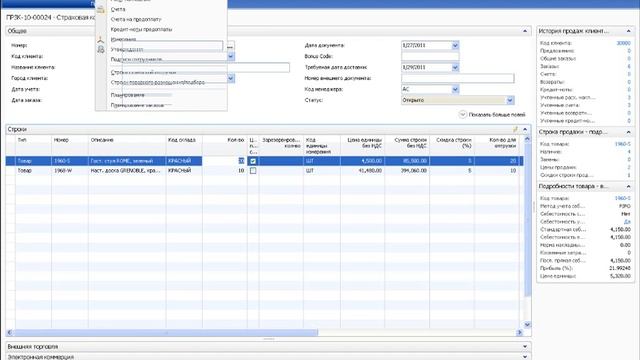The image size is (640, 360).
Task: Open the Статус dropdown showing Открыто
Action: (x=510, y=100)
